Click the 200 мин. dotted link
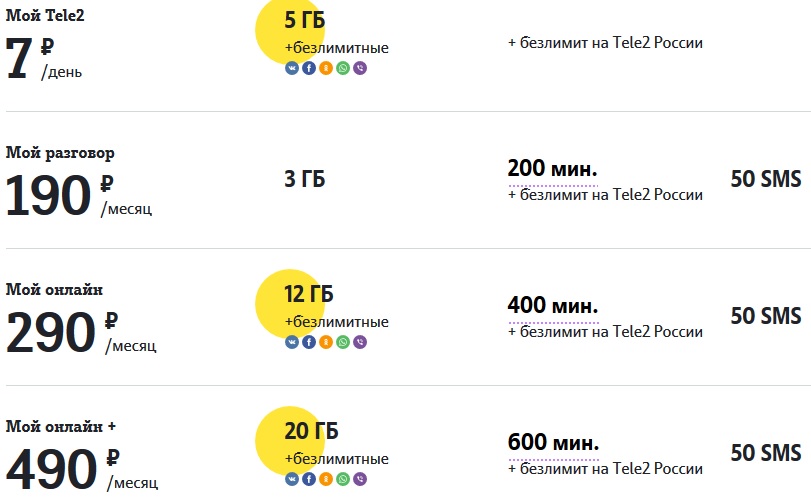 click(x=552, y=169)
